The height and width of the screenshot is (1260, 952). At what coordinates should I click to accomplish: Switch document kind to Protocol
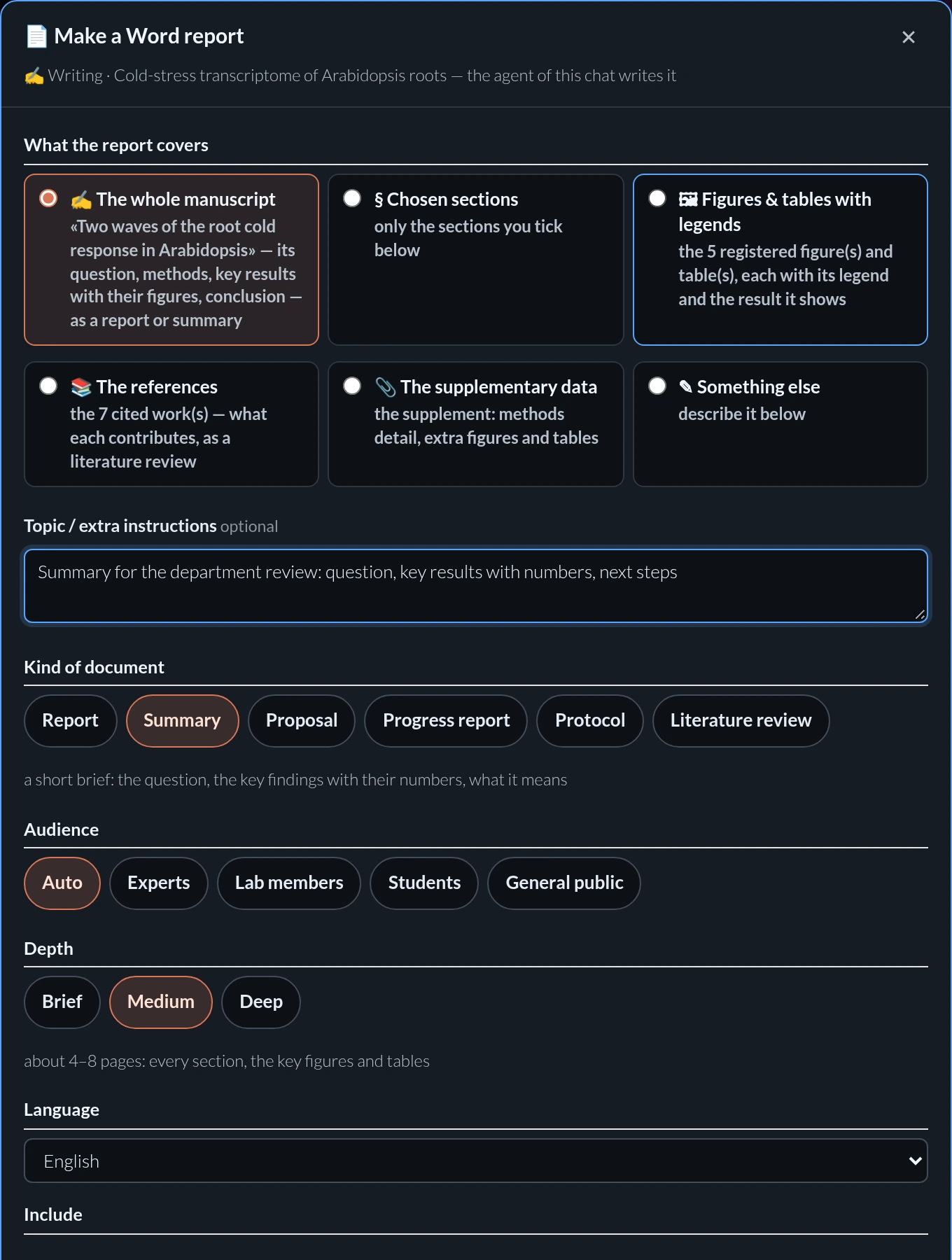point(590,721)
